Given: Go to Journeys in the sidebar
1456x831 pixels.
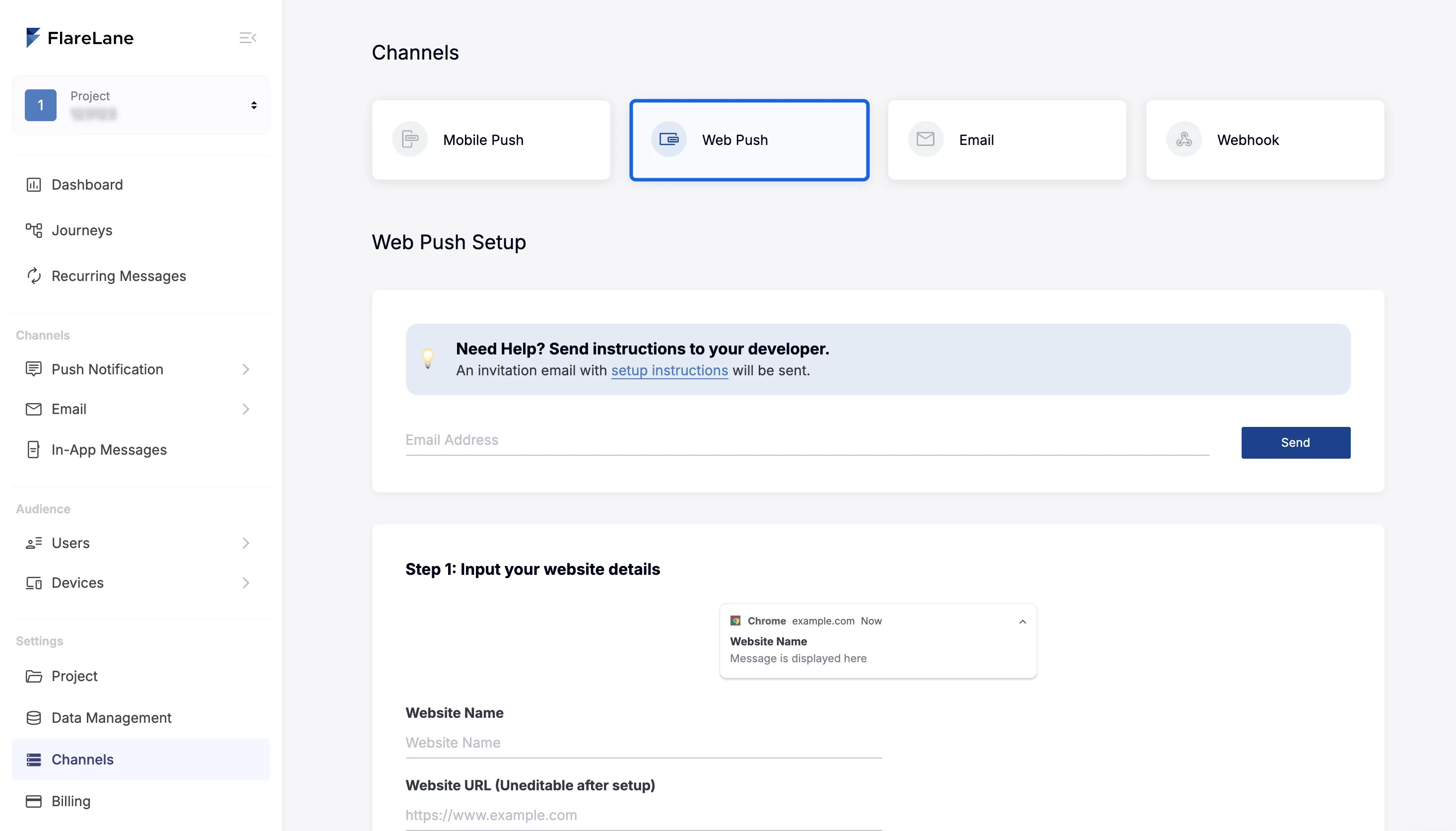Looking at the screenshot, I should [140, 230].
